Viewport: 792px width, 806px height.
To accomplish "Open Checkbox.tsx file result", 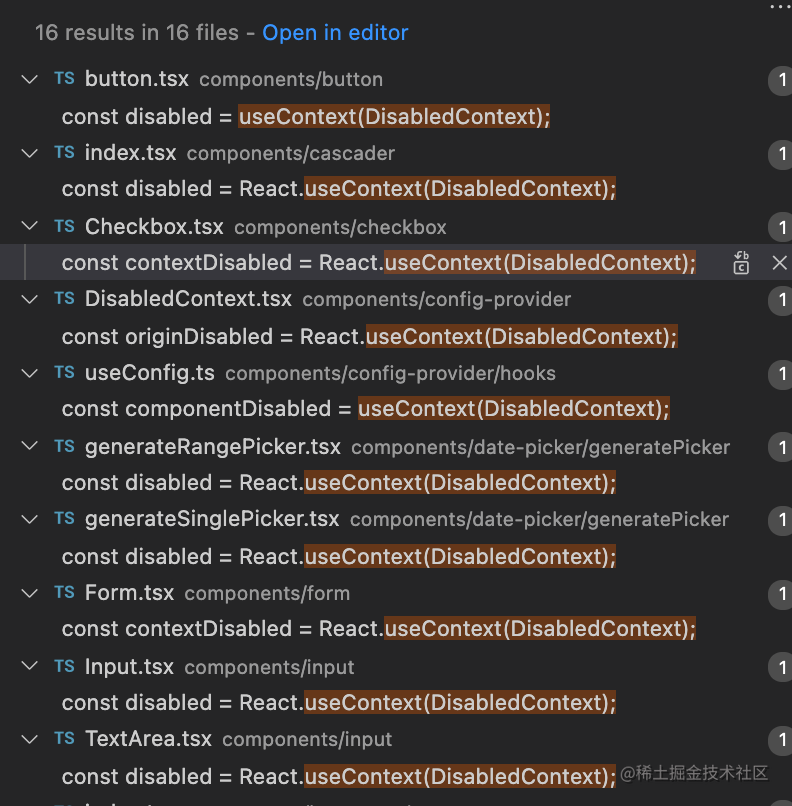I will (154, 227).
